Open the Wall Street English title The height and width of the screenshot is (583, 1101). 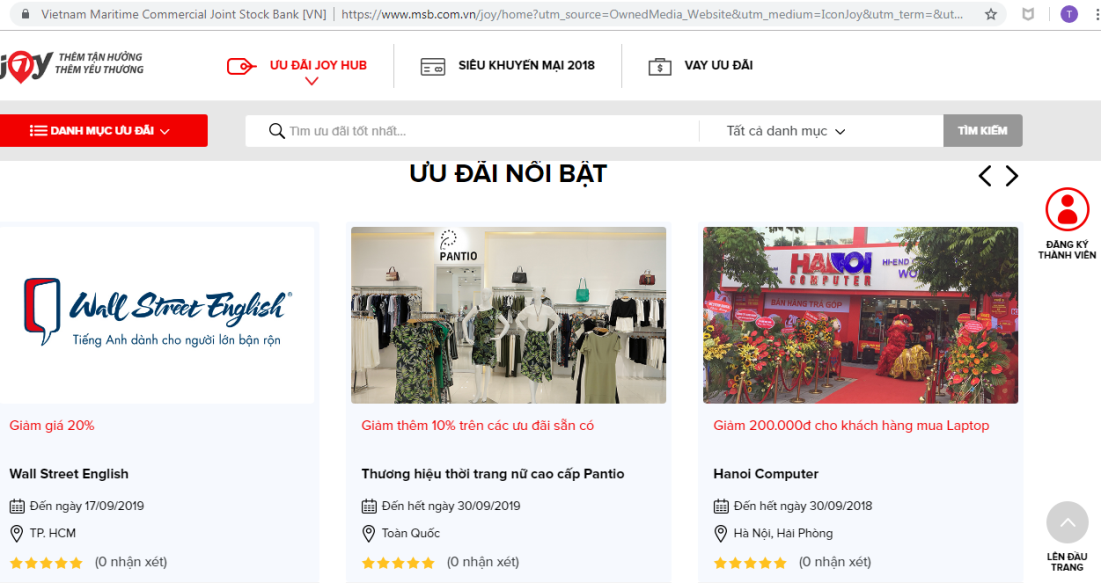click(x=69, y=474)
